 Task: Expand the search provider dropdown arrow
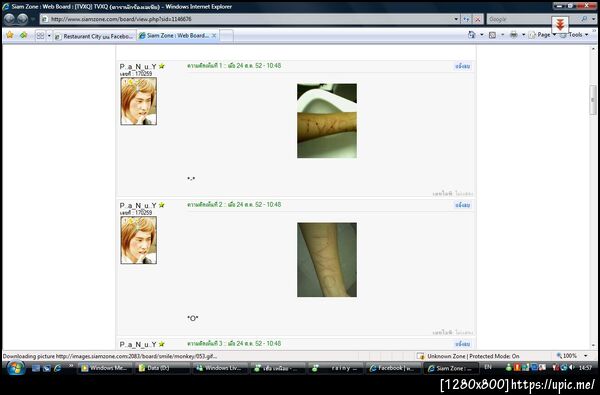[593, 19]
